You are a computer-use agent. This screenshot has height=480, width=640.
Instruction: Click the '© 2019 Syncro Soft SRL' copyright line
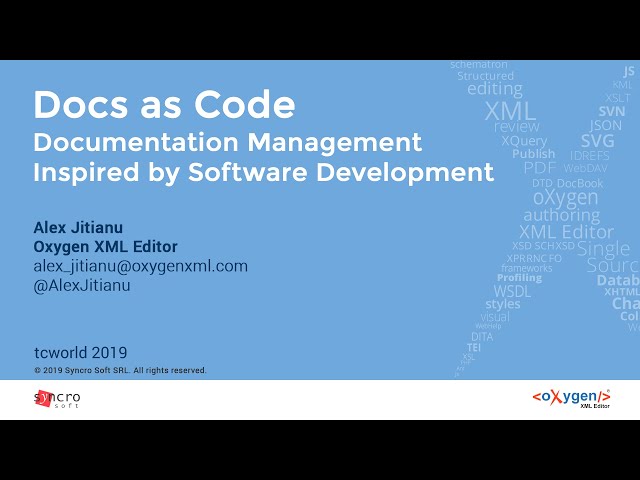pos(120,371)
